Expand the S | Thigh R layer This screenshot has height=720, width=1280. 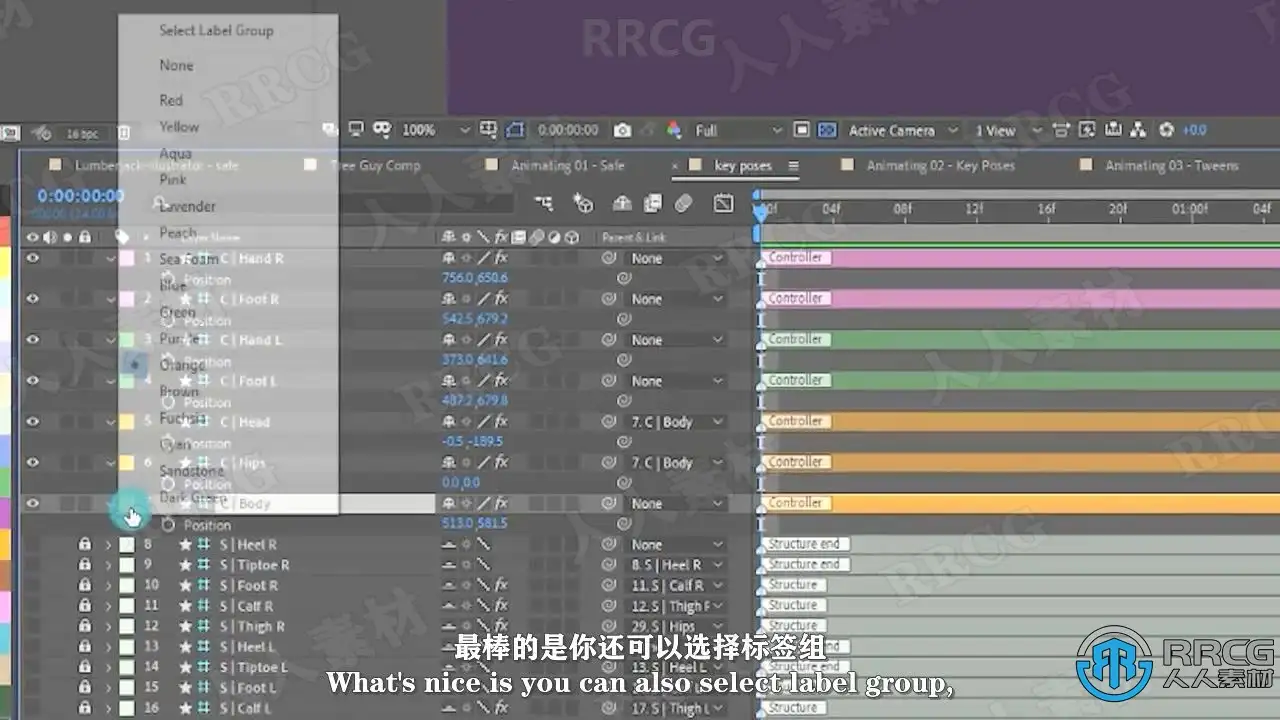click(109, 627)
